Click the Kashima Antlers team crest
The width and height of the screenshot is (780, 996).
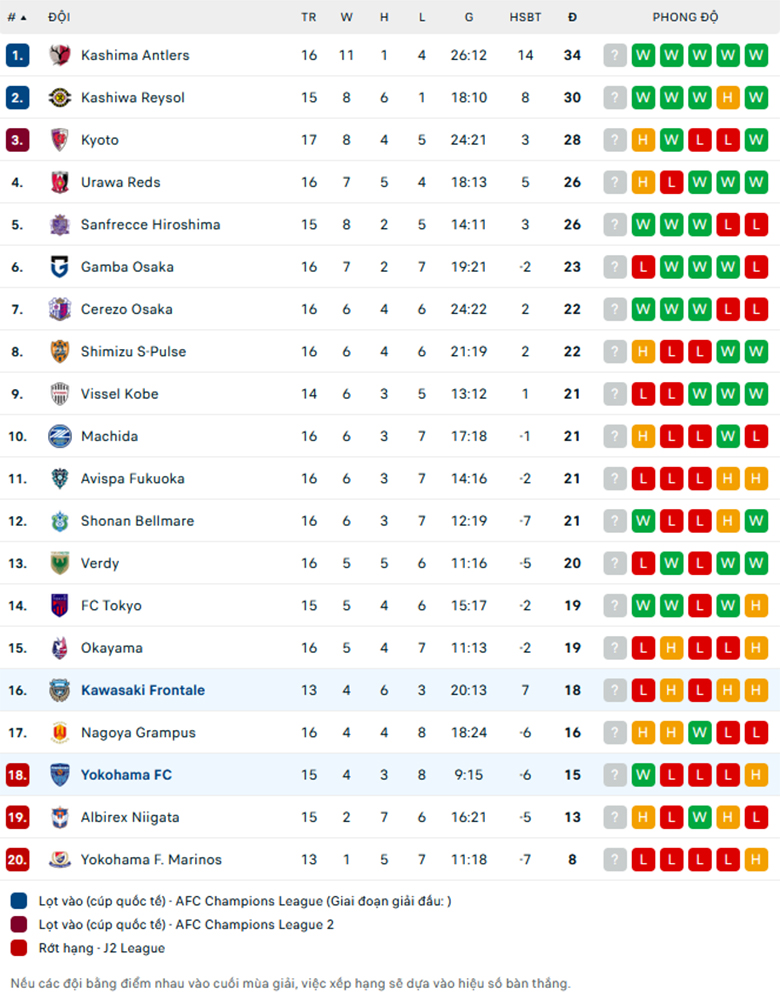click(60, 55)
